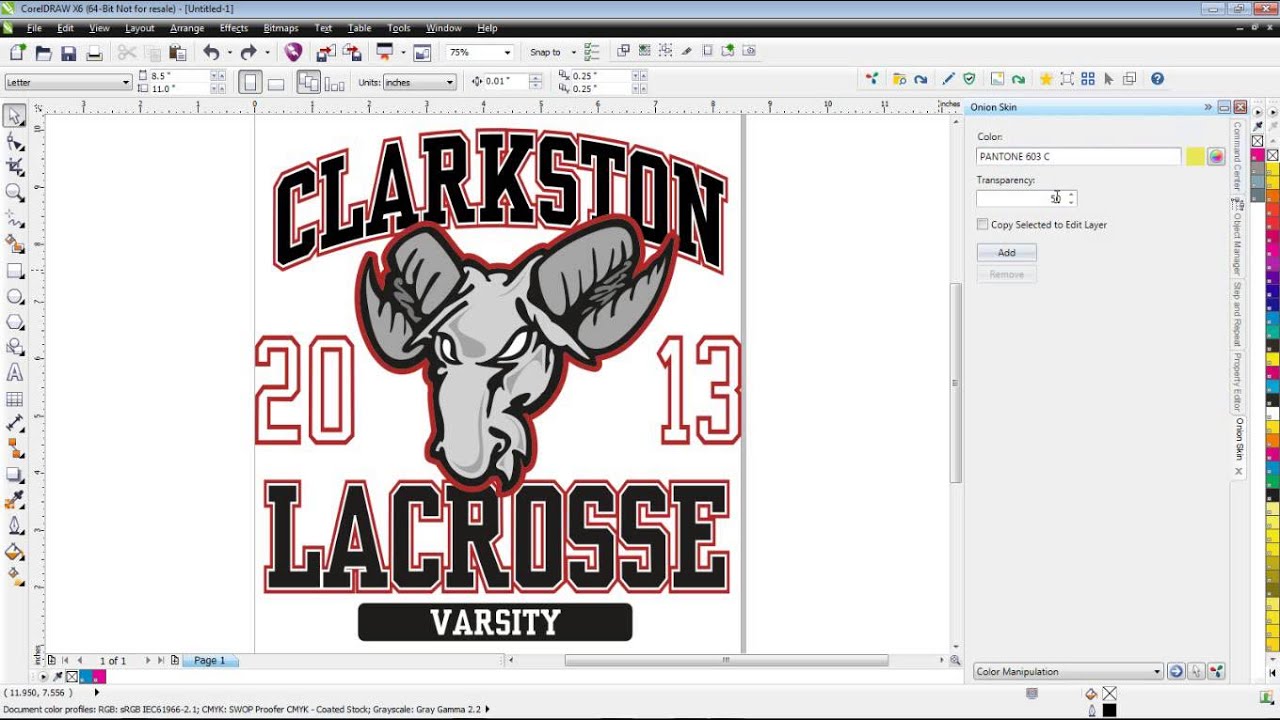Select the Interactive Fill tool
Image resolution: width=1280 pixels, height=720 pixels.
15,577
